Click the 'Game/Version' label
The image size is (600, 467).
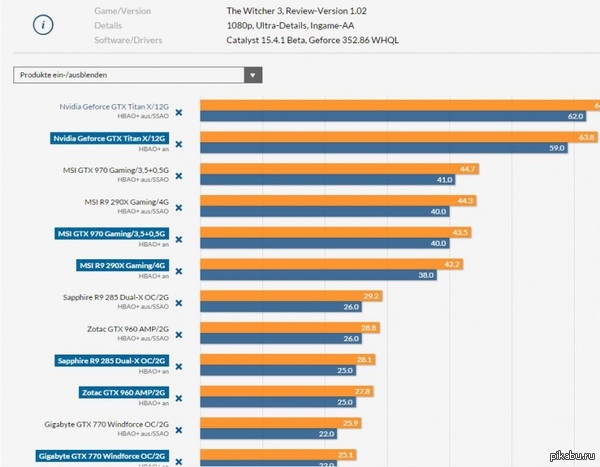click(x=122, y=11)
